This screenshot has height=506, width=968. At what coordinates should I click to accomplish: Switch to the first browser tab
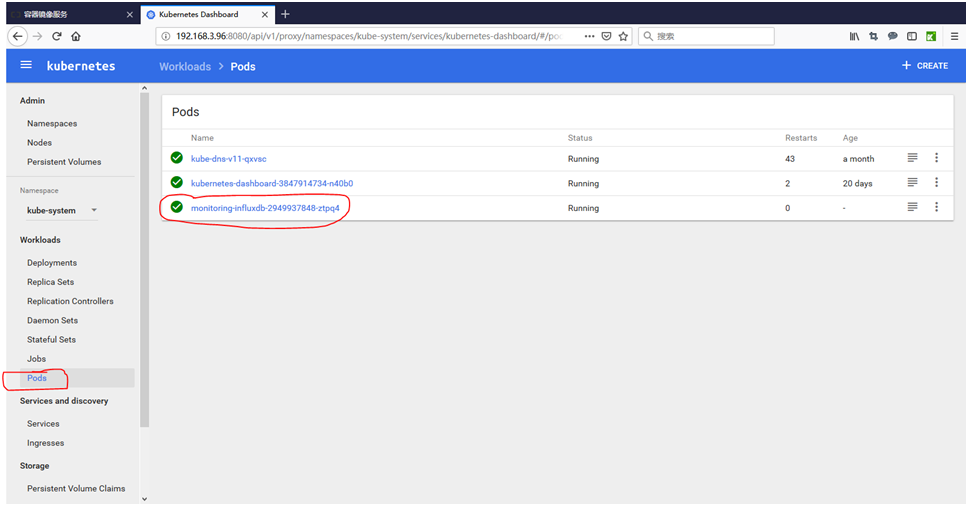71,14
